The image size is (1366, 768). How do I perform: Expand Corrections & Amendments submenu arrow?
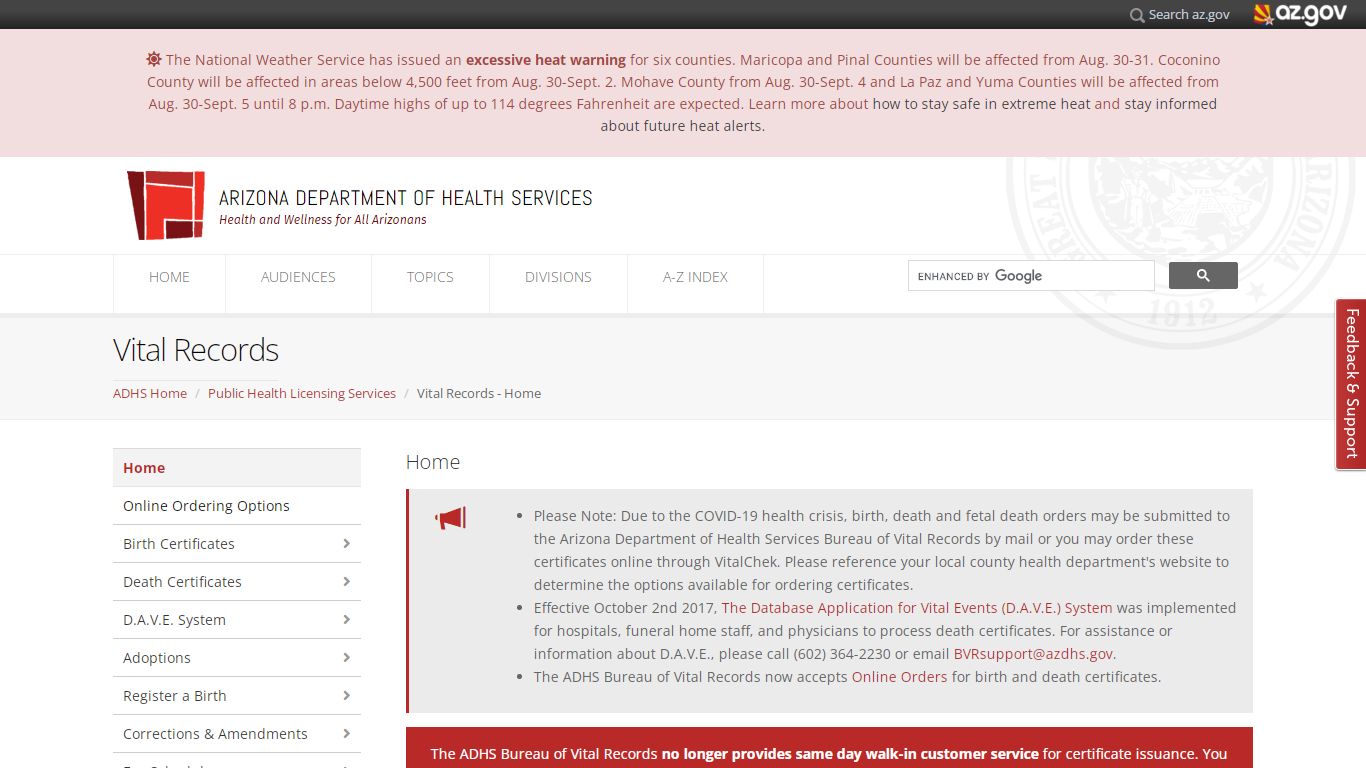(346, 733)
